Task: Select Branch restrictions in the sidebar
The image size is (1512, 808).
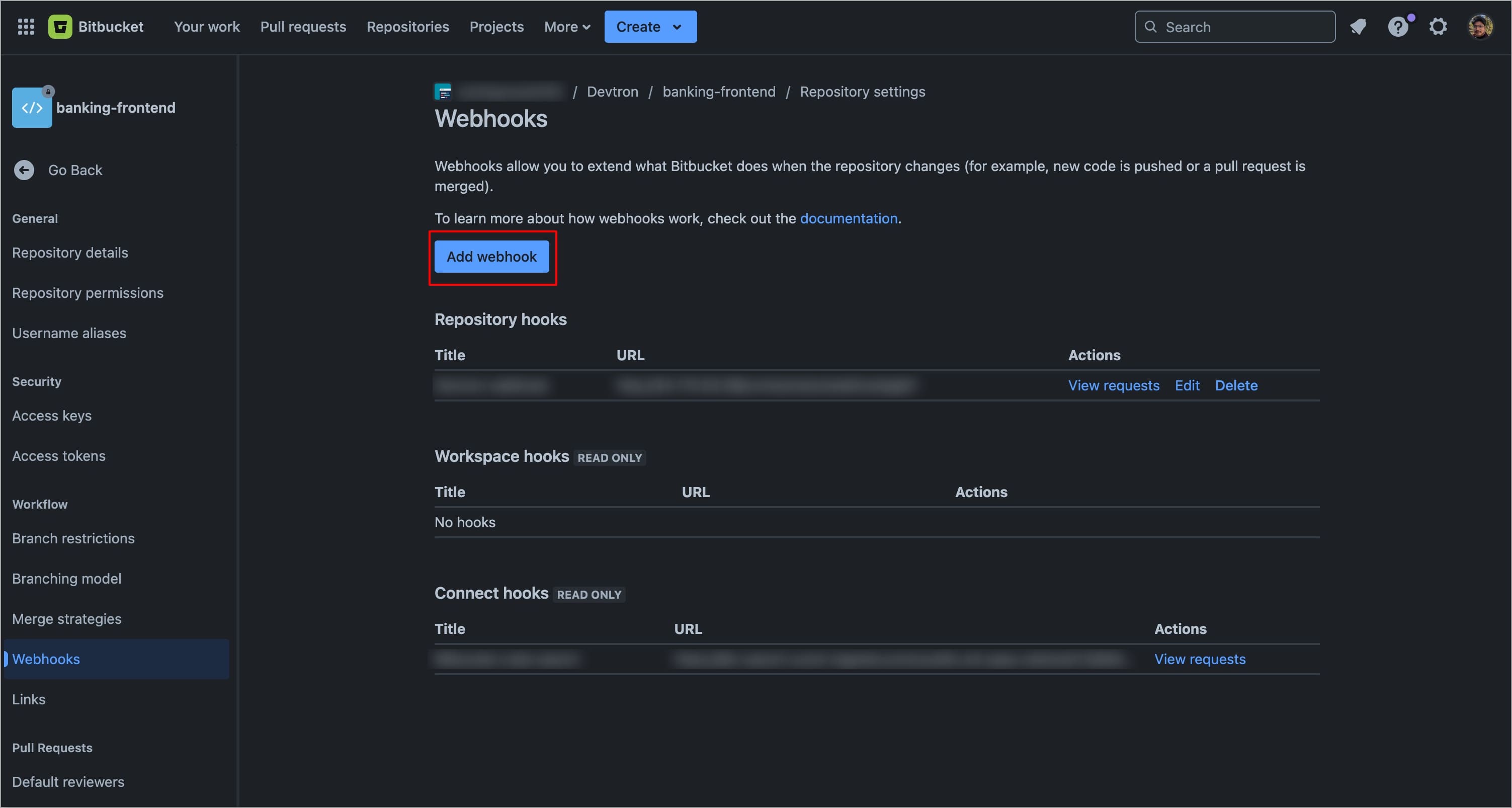Action: point(73,538)
